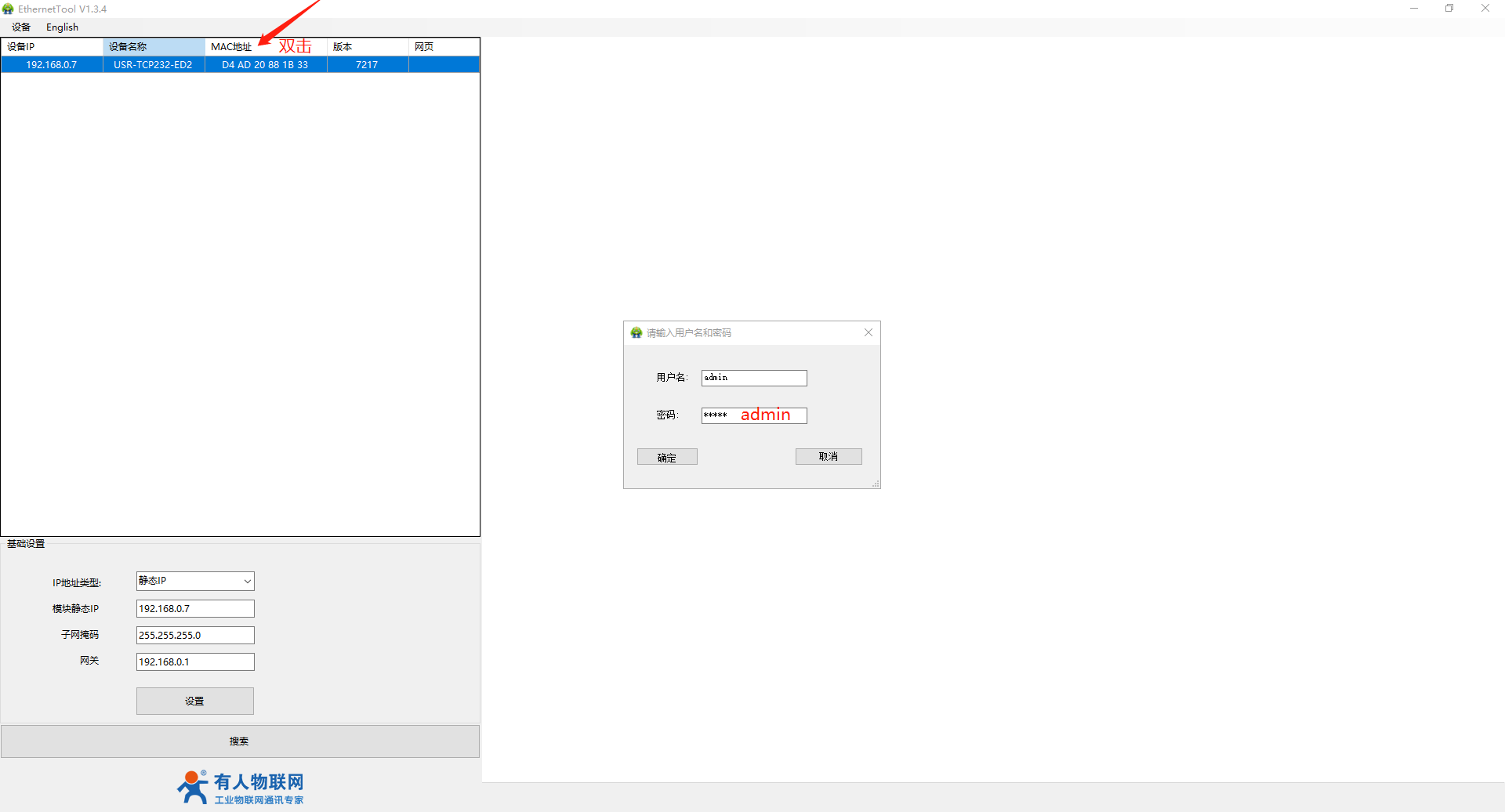Screen dimensions: 1505x812
Task: Close the username and password dialog
Action: click(868, 333)
